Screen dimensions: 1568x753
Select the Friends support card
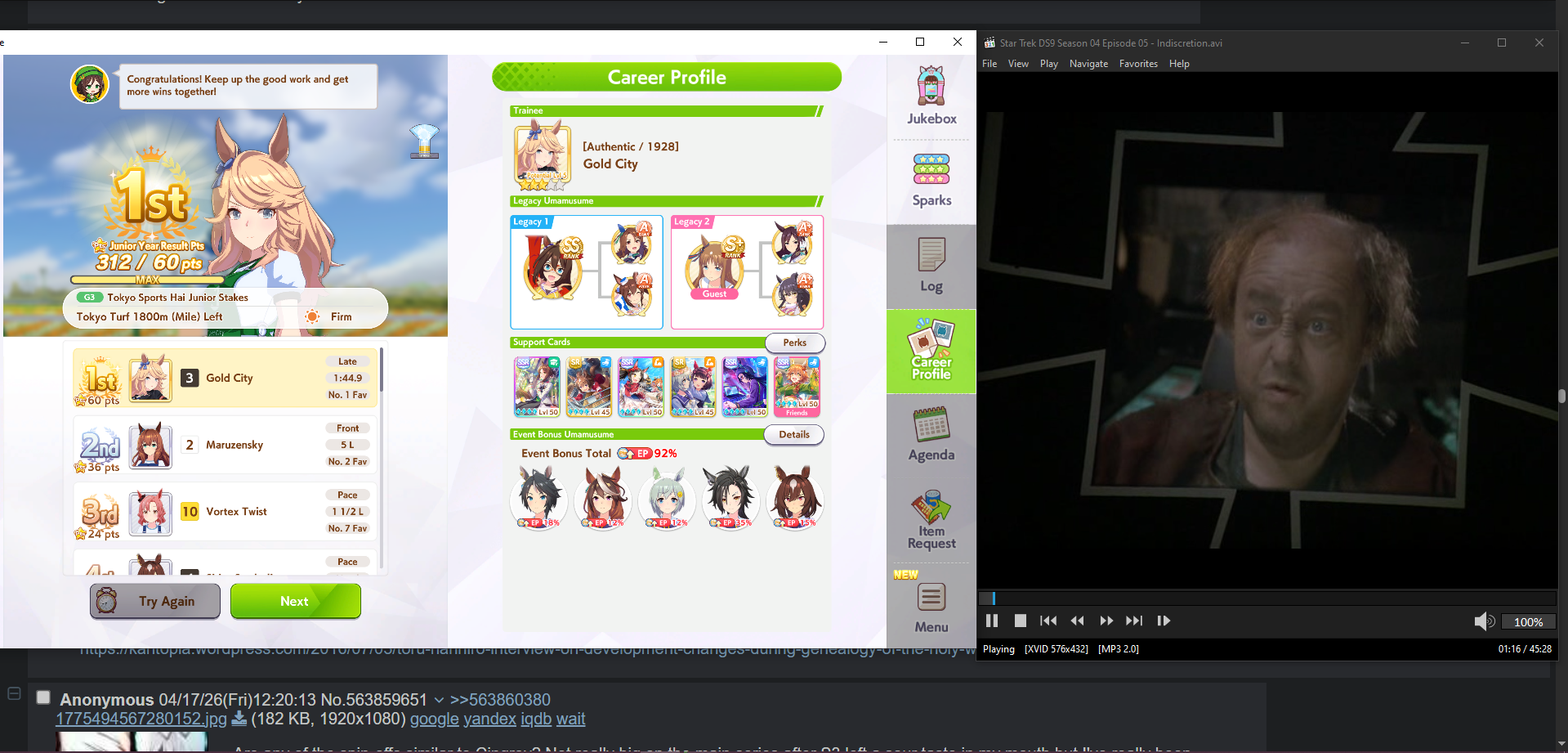[797, 387]
